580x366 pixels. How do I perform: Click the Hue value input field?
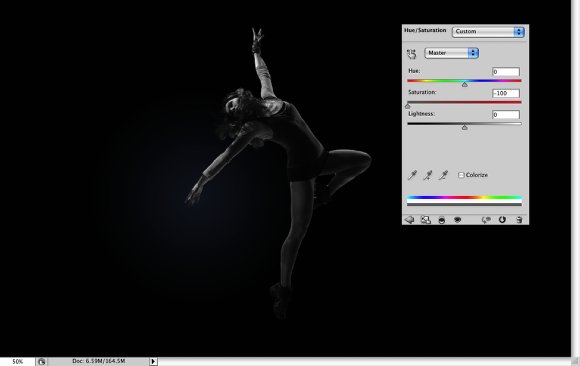tap(506, 71)
